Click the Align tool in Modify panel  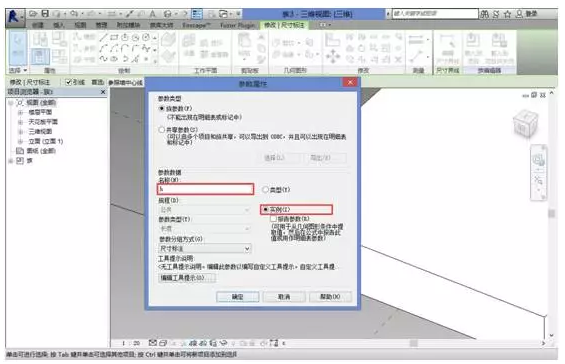(x=332, y=39)
